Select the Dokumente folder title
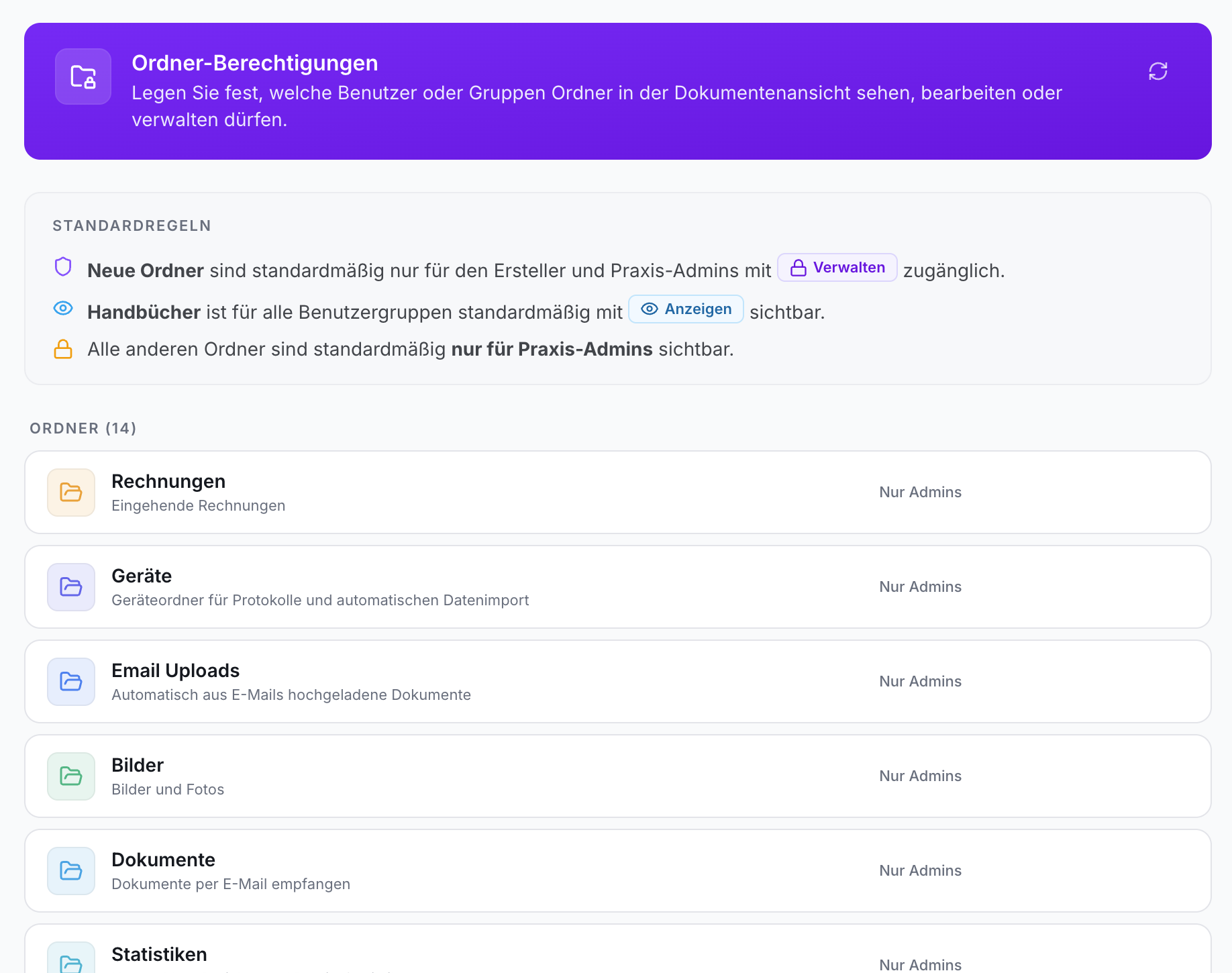Screen dimensions: 1232x973 (x=163, y=860)
